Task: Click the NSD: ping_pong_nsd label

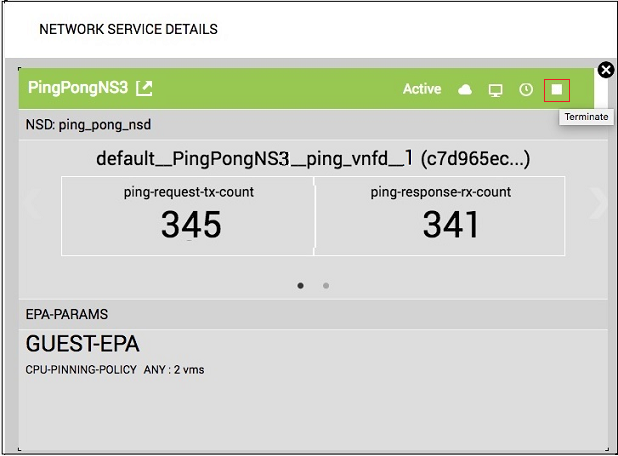Action: [x=89, y=125]
